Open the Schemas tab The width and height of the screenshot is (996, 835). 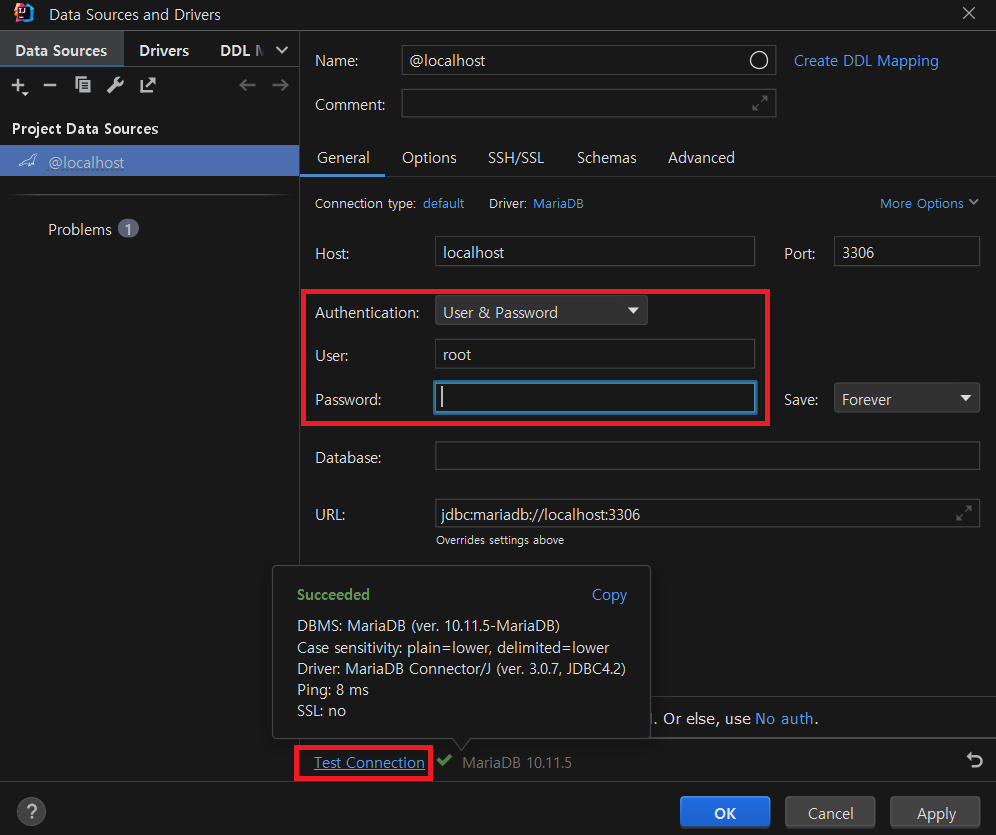point(606,157)
